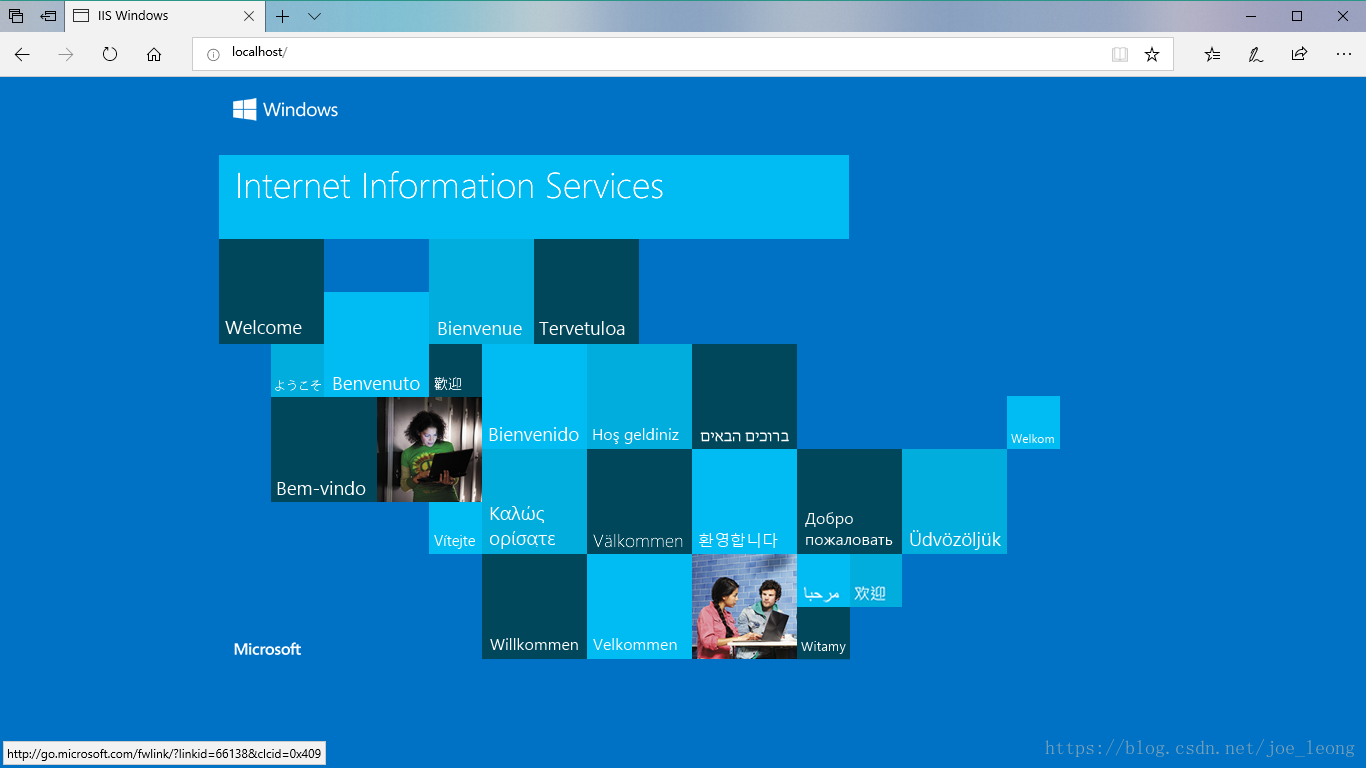Click the Välkommen tile

point(639,501)
